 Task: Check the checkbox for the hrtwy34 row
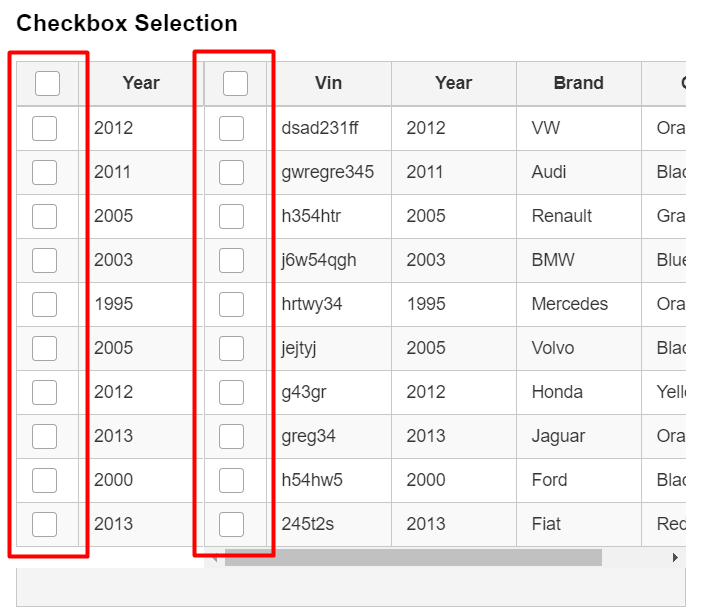(x=231, y=304)
